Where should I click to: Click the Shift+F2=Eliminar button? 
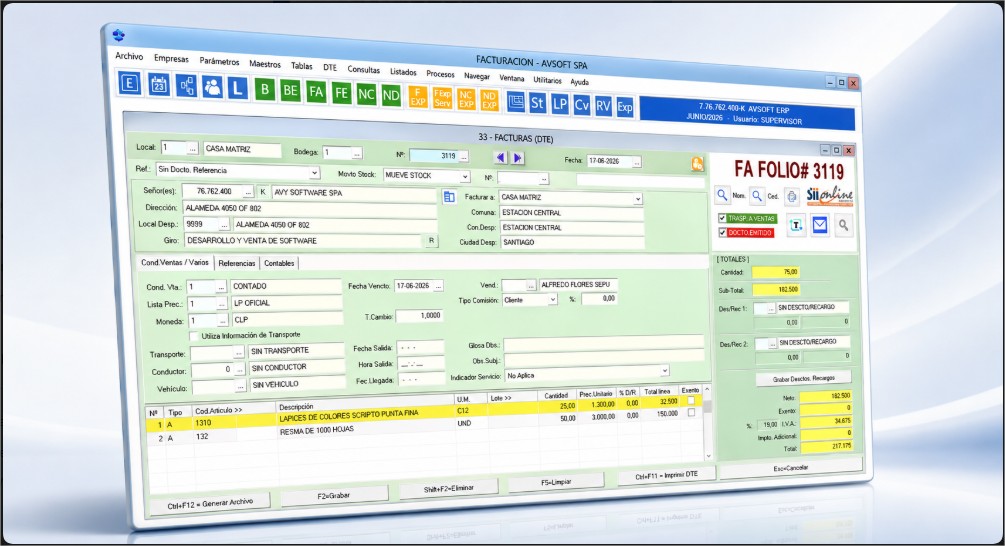pos(448,488)
